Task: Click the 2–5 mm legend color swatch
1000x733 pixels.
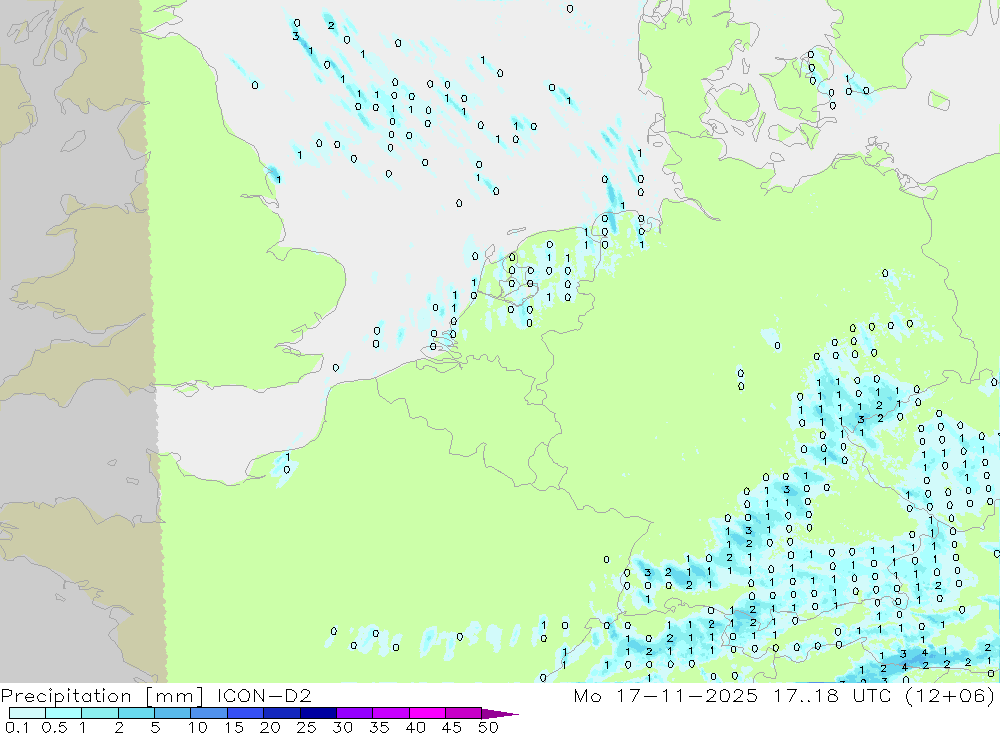Action: coord(136,713)
